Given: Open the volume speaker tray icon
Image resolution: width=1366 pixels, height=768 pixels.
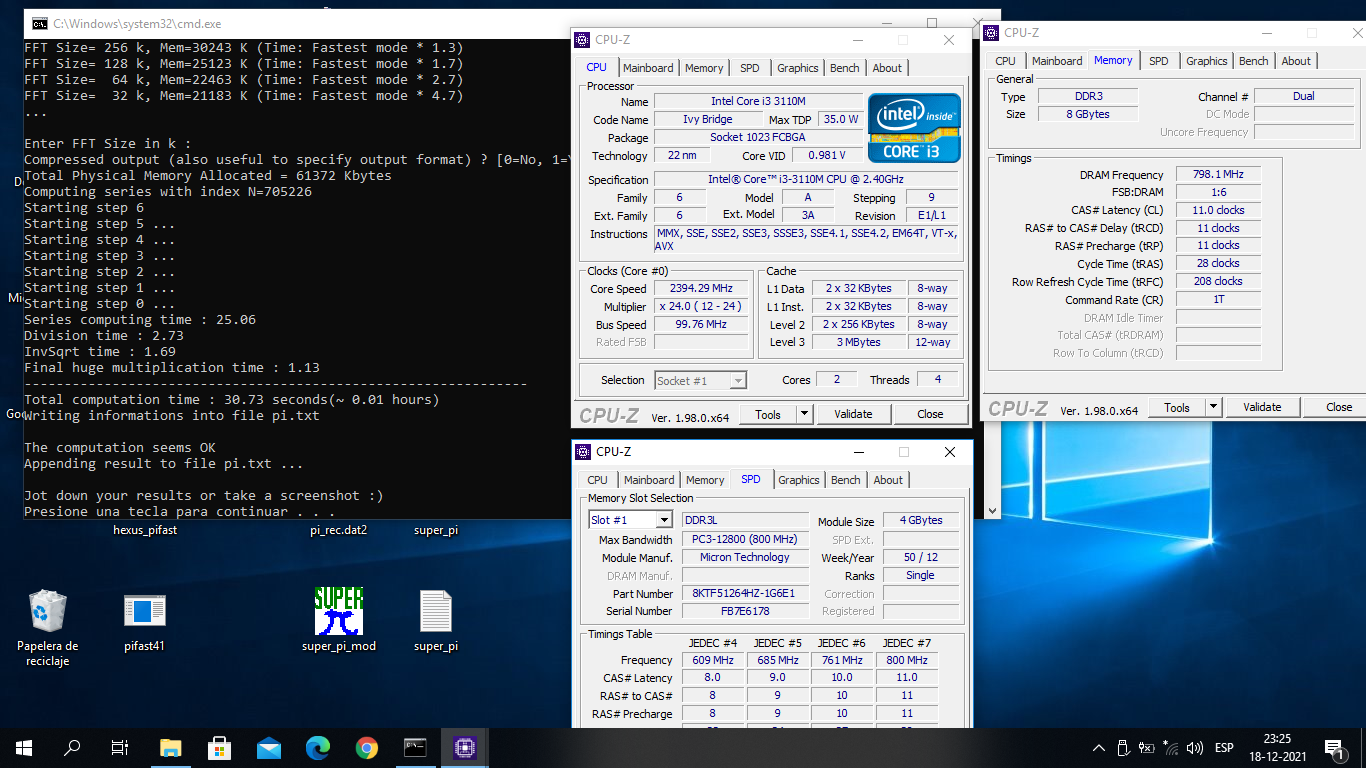Looking at the screenshot, I should click(x=1194, y=748).
